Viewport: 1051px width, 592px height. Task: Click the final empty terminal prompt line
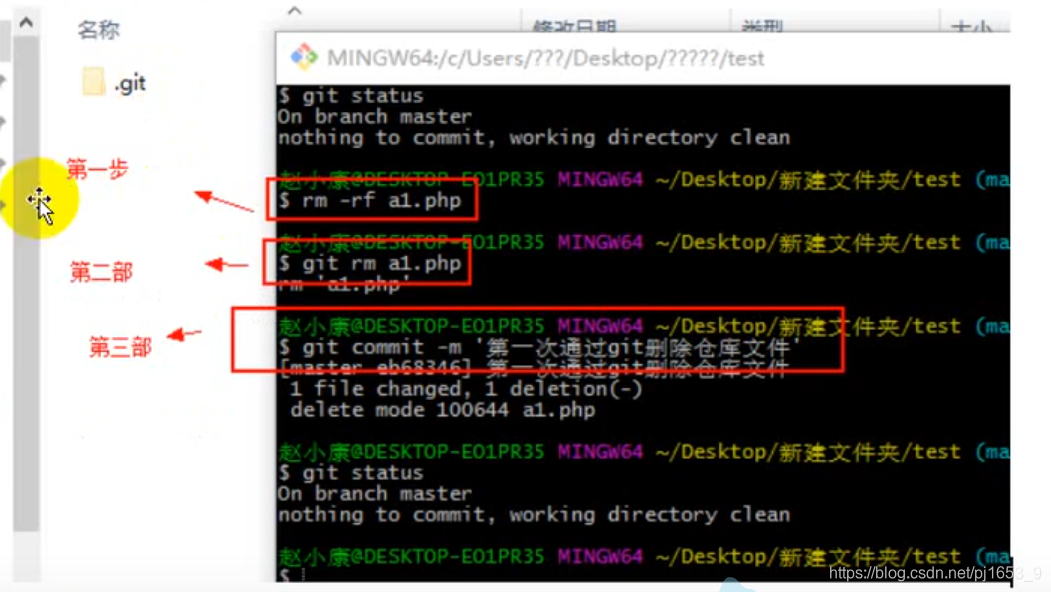tap(292, 575)
